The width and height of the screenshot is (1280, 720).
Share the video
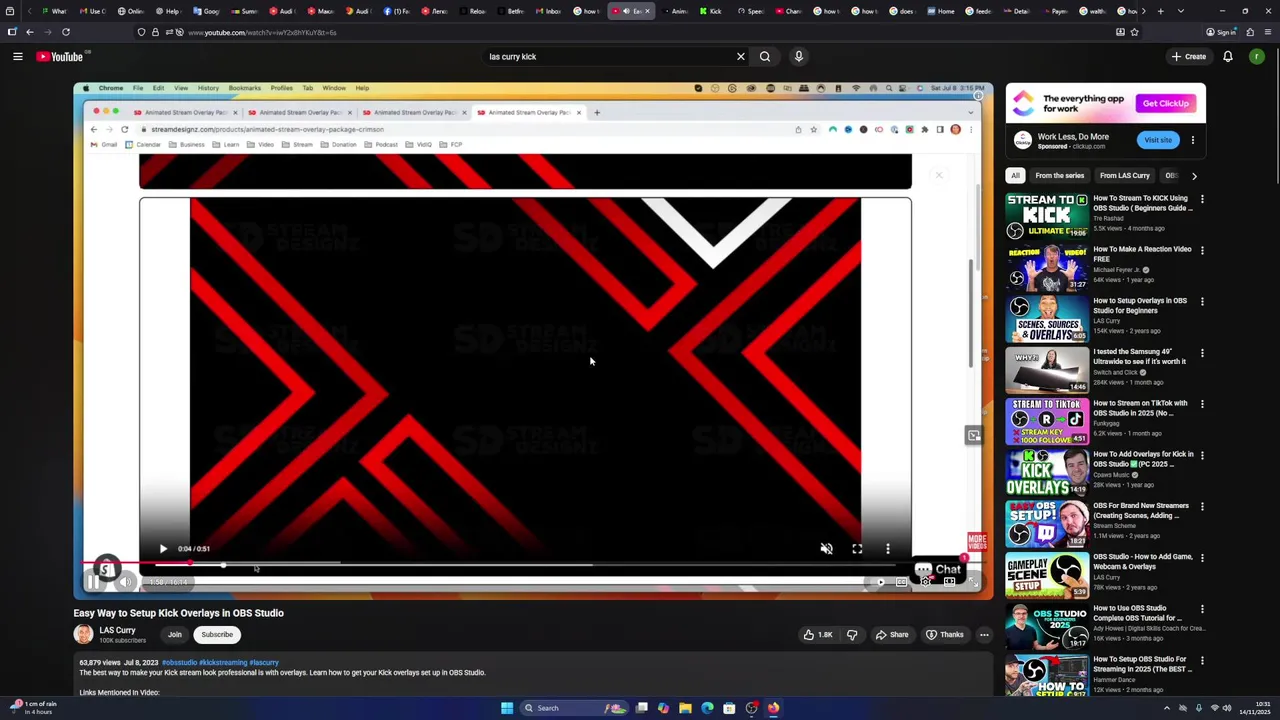click(x=892, y=634)
